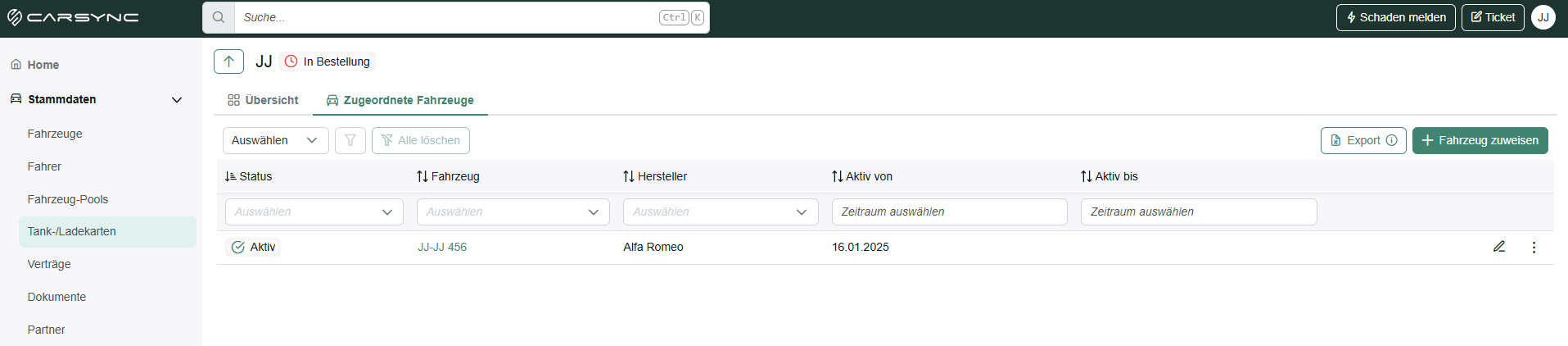Image resolution: width=1568 pixels, height=346 pixels.
Task: Select the Zugeordnete Fahrzeuge tab
Action: coord(400,100)
